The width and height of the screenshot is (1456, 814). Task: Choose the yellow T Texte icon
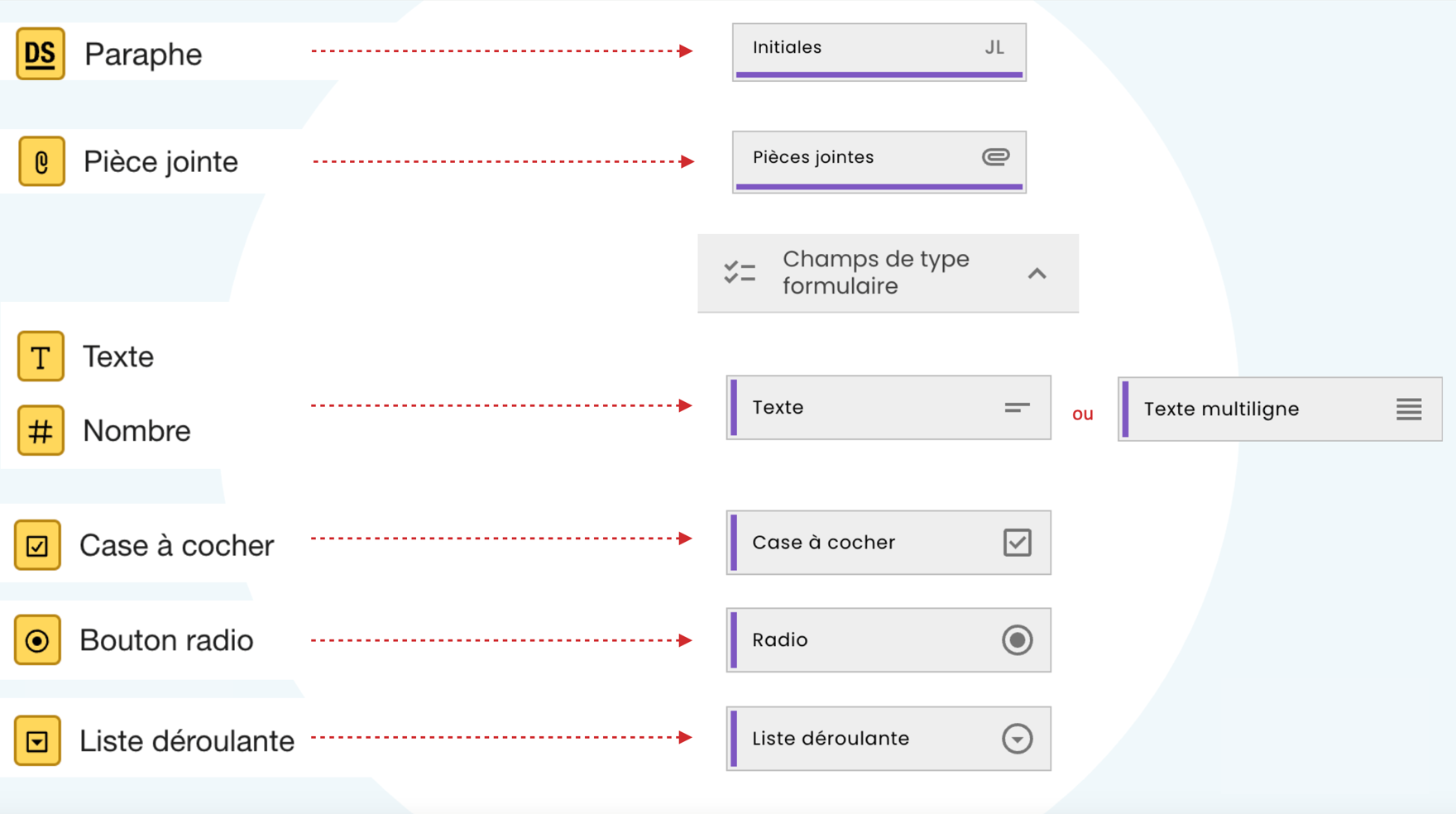[x=41, y=357]
